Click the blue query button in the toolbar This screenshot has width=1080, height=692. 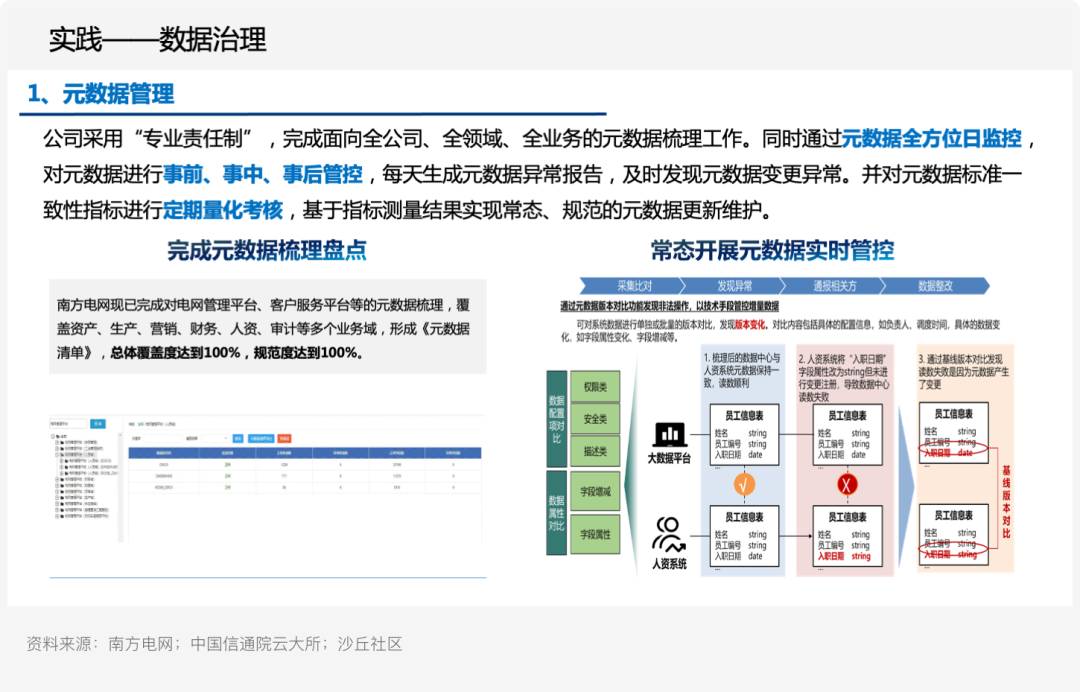point(238,438)
